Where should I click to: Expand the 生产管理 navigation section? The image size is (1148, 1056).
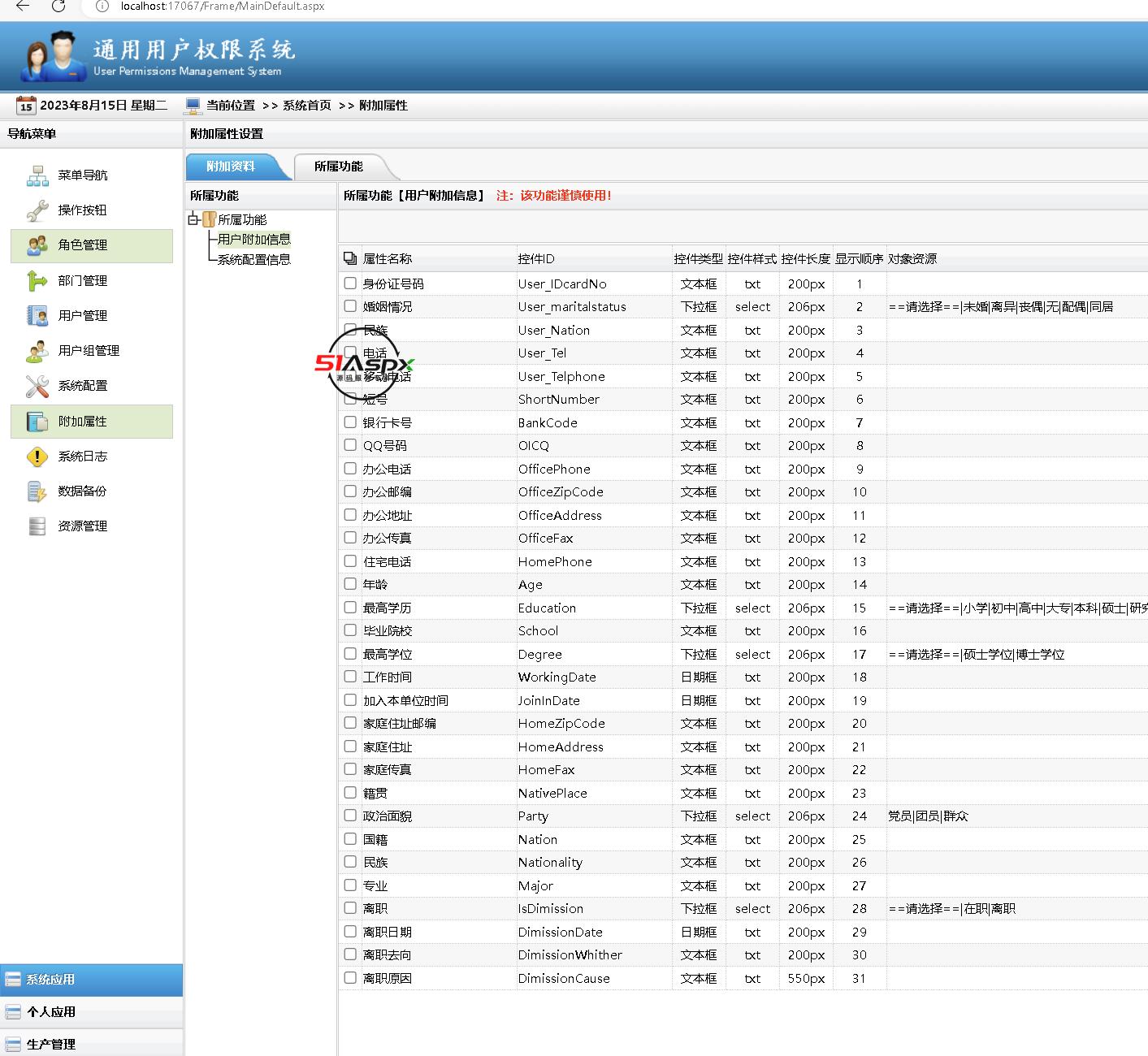(x=50, y=1045)
